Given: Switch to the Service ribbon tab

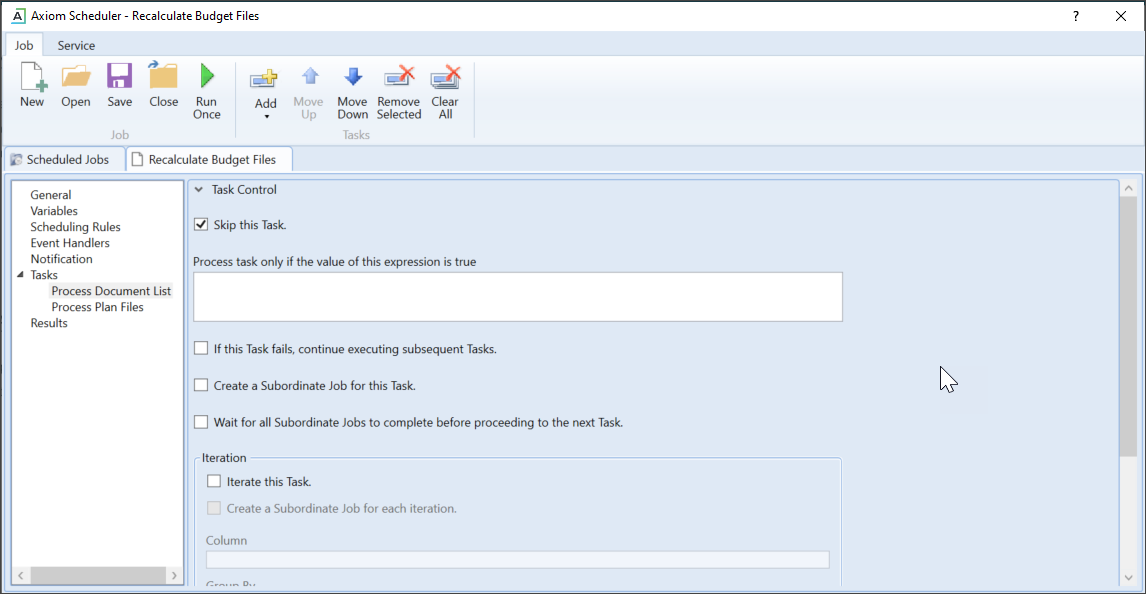Looking at the screenshot, I should [x=76, y=45].
